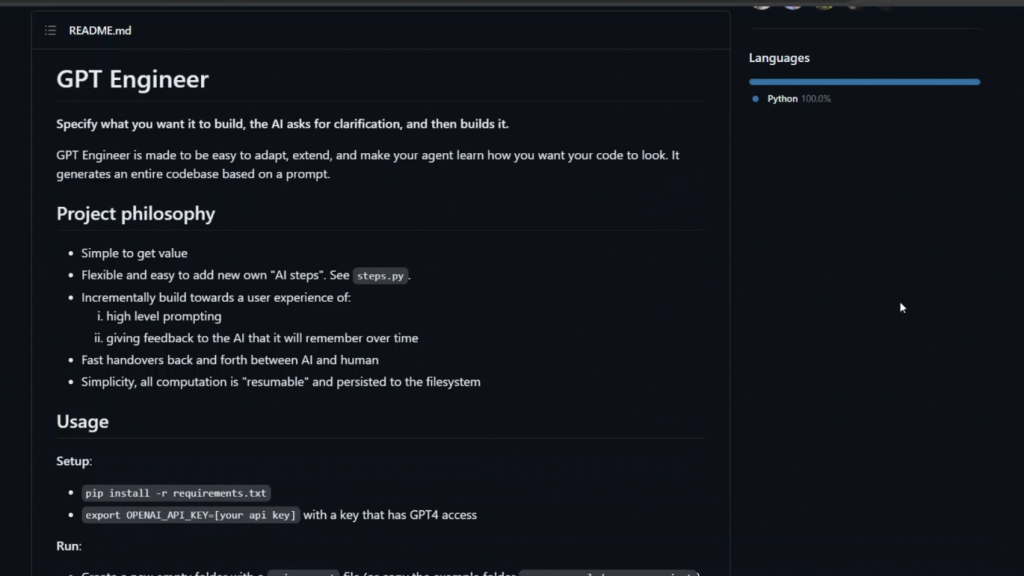Screen dimensions: 1024x576
Task: Jump to the Project philosophy heading
Action: tap(135, 214)
